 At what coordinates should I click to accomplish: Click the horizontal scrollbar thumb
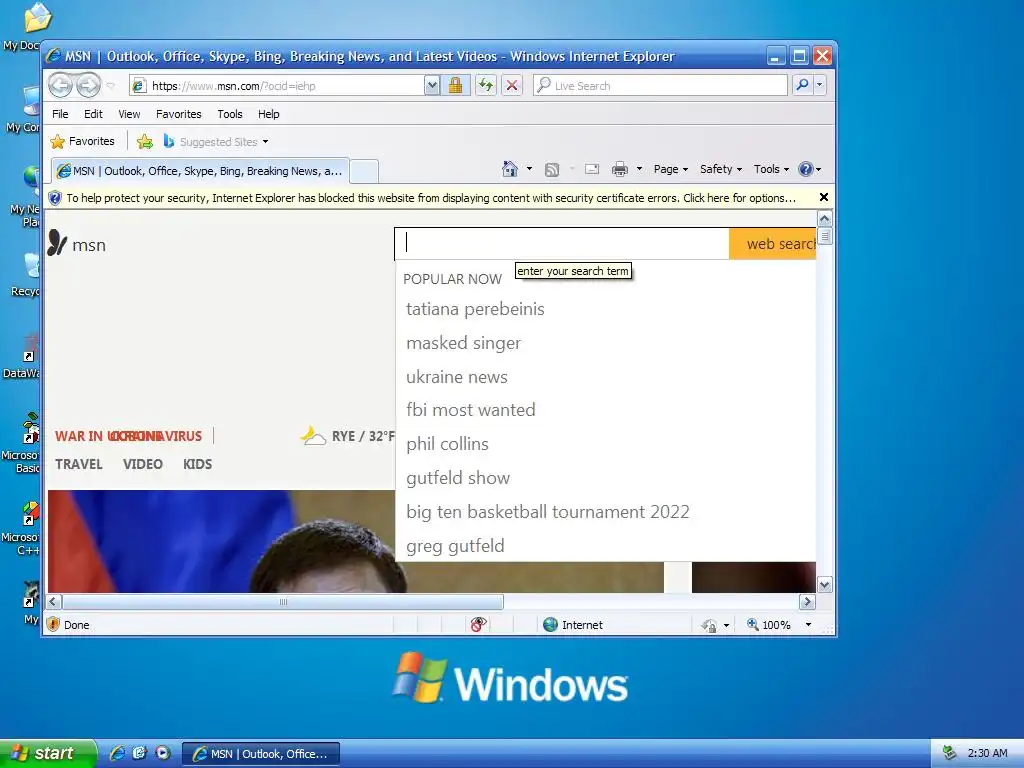pos(283,602)
